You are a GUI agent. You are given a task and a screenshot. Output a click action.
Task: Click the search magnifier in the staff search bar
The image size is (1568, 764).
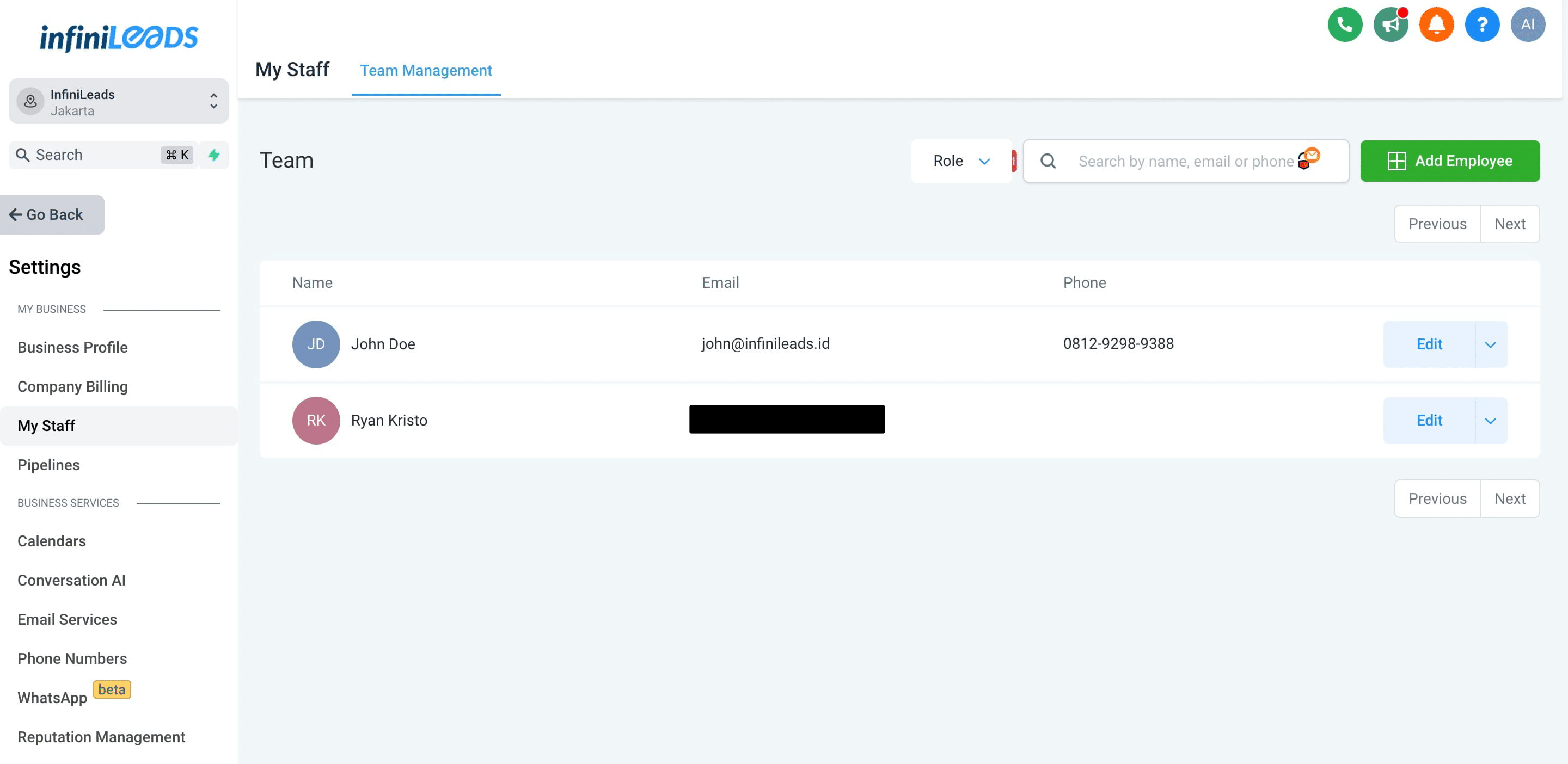(1048, 161)
